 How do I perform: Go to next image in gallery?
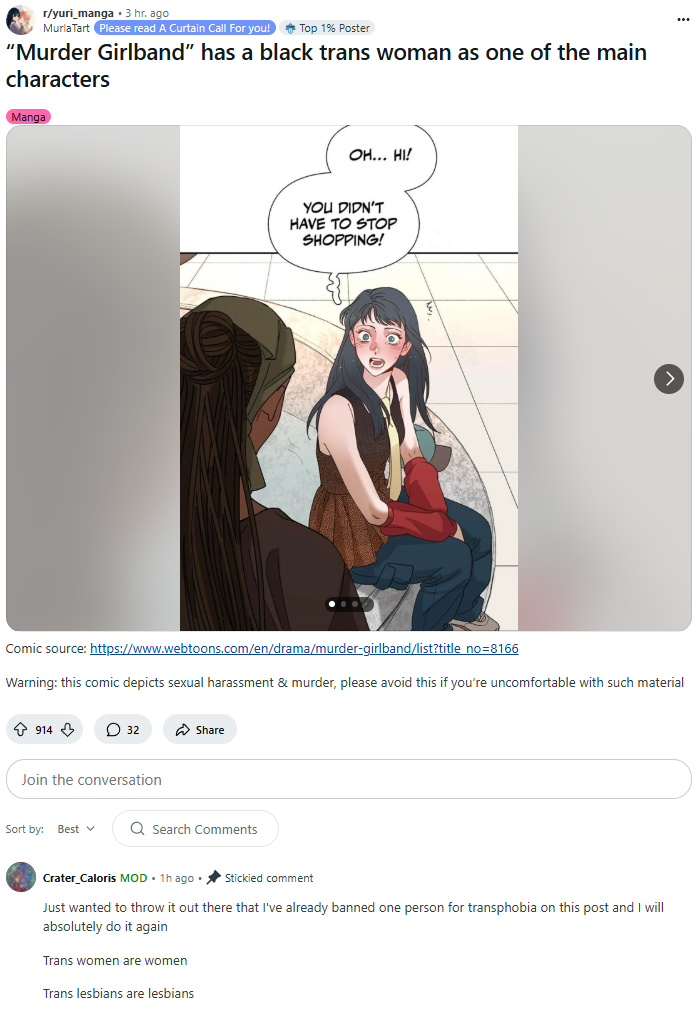point(669,379)
